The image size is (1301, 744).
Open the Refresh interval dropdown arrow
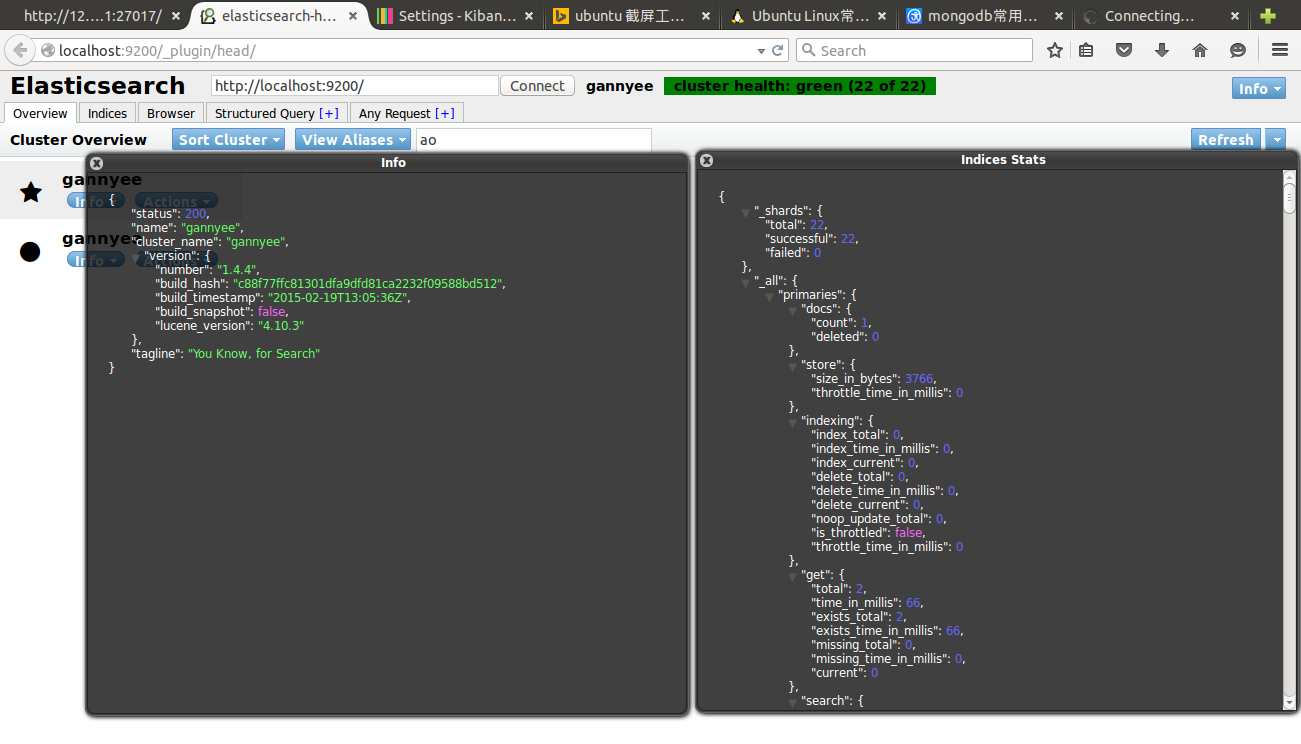click(x=1276, y=140)
